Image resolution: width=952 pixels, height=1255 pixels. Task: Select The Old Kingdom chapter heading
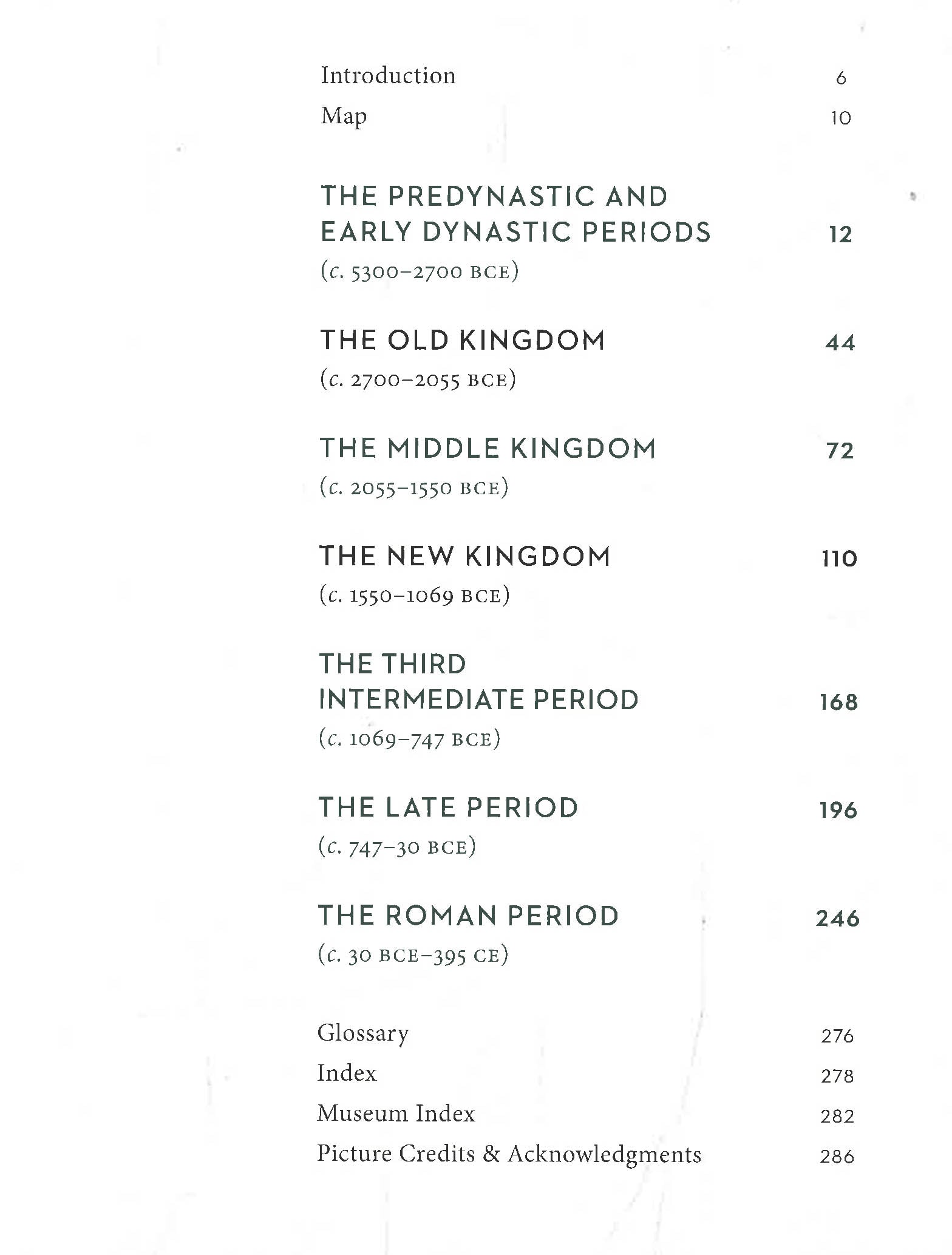click(x=462, y=341)
